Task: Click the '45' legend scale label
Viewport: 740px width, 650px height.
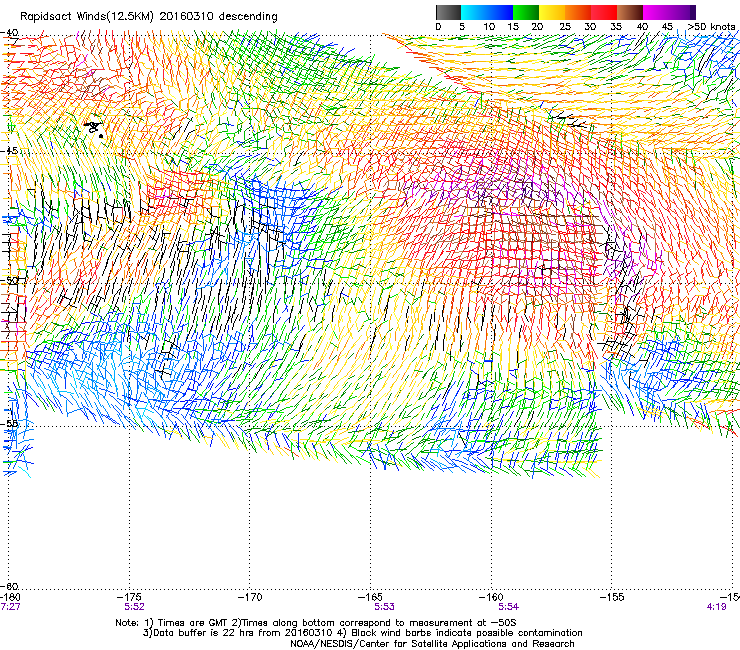Action: point(667,27)
